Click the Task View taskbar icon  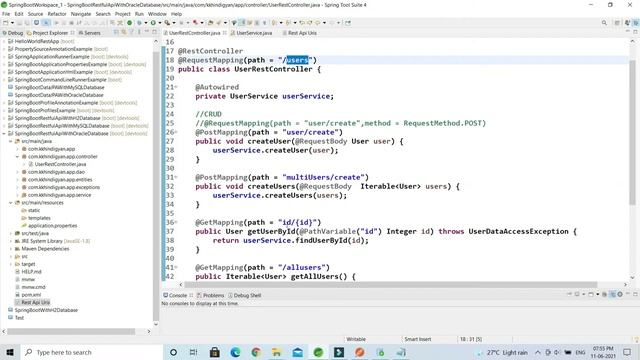click(x=193, y=352)
